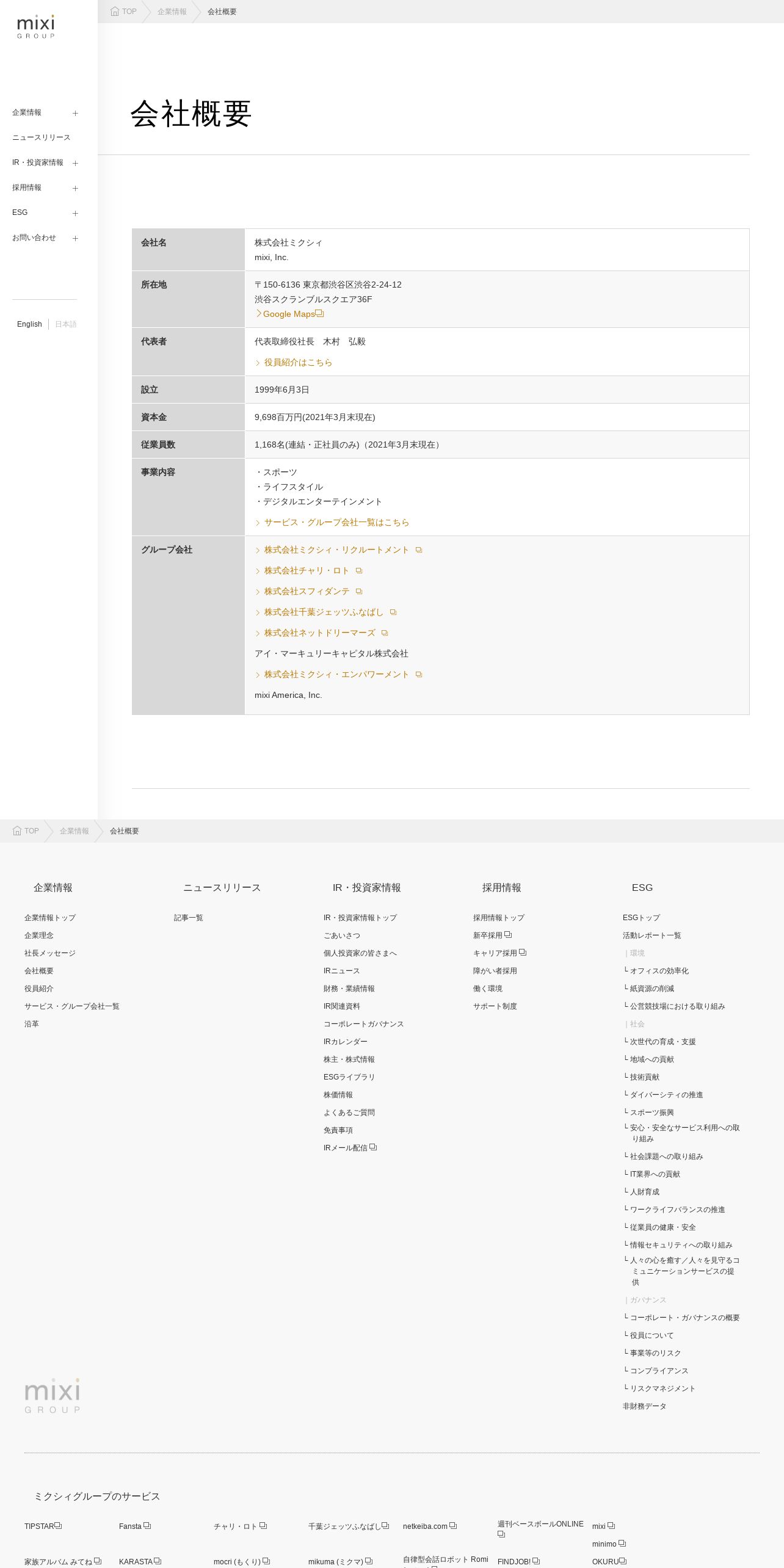Screen dimensions: 784x1568
Task: Click external icon next to 株式会社ミクシィ・リクルートメント
Action: click(419, 550)
